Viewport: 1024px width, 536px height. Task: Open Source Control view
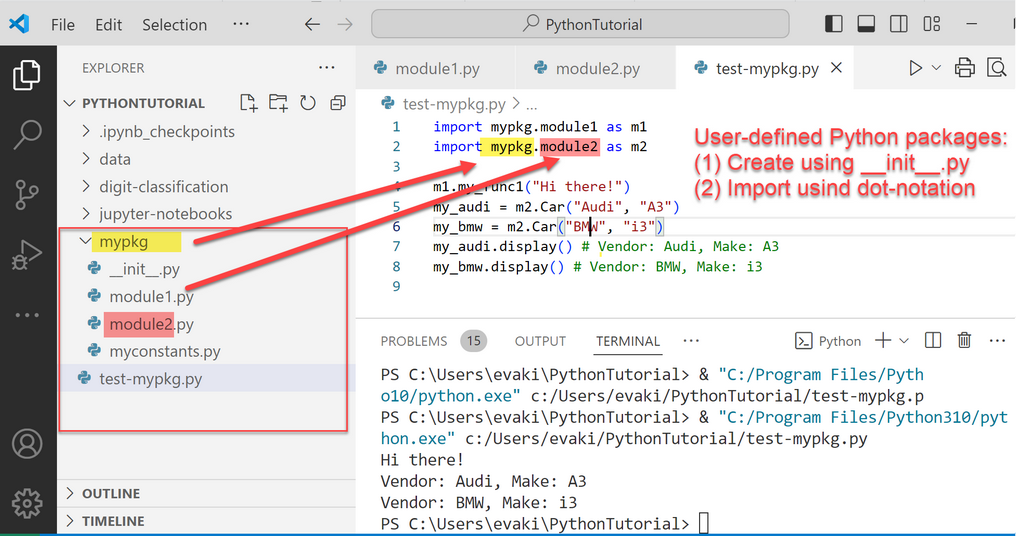[x=27, y=195]
